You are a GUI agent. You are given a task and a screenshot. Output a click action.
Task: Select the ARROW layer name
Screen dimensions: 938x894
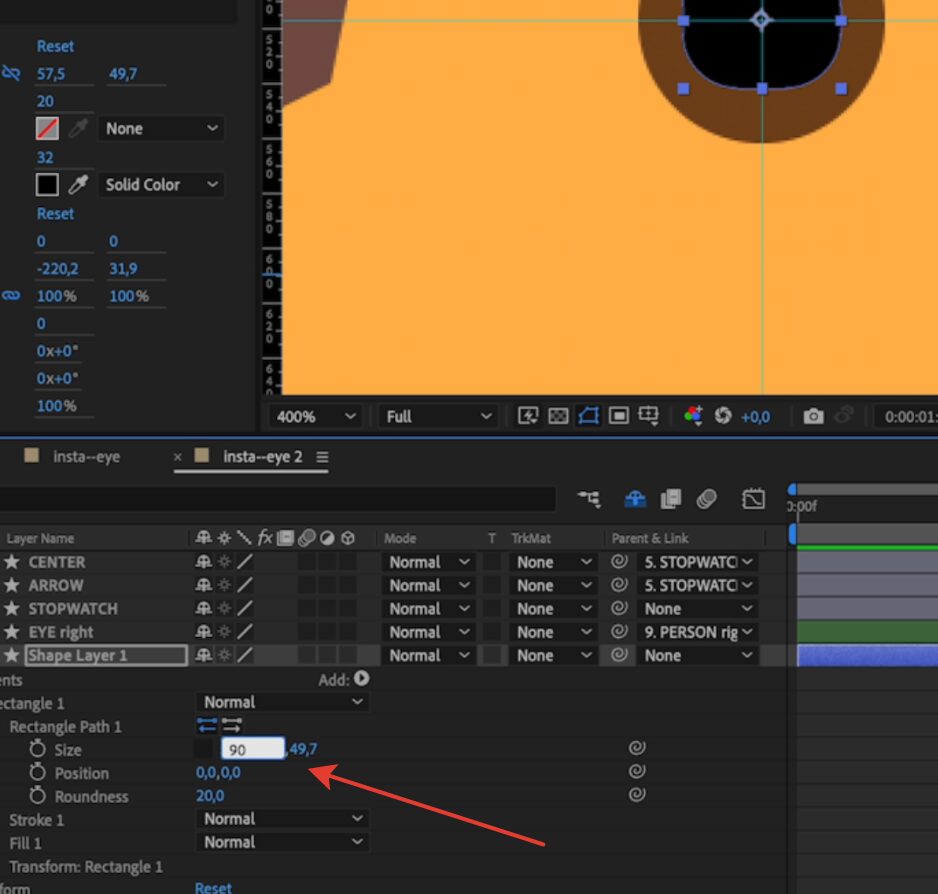(x=56, y=585)
